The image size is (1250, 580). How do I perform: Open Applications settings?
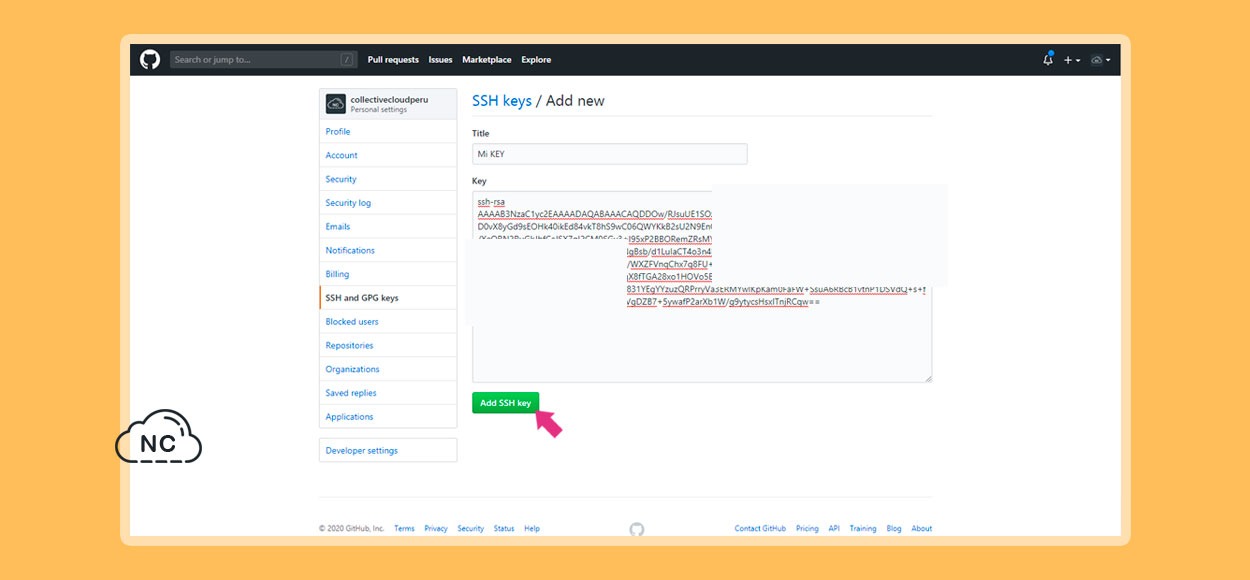[x=388, y=417]
